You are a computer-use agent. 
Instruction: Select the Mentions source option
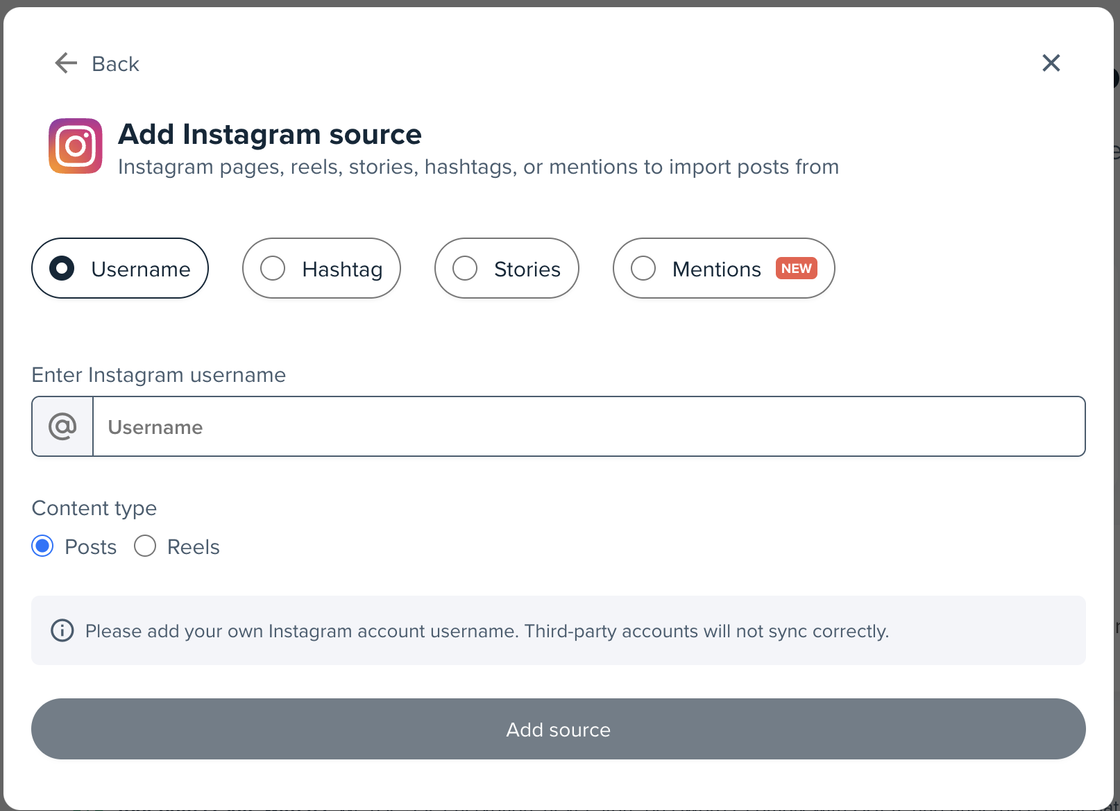tap(724, 269)
